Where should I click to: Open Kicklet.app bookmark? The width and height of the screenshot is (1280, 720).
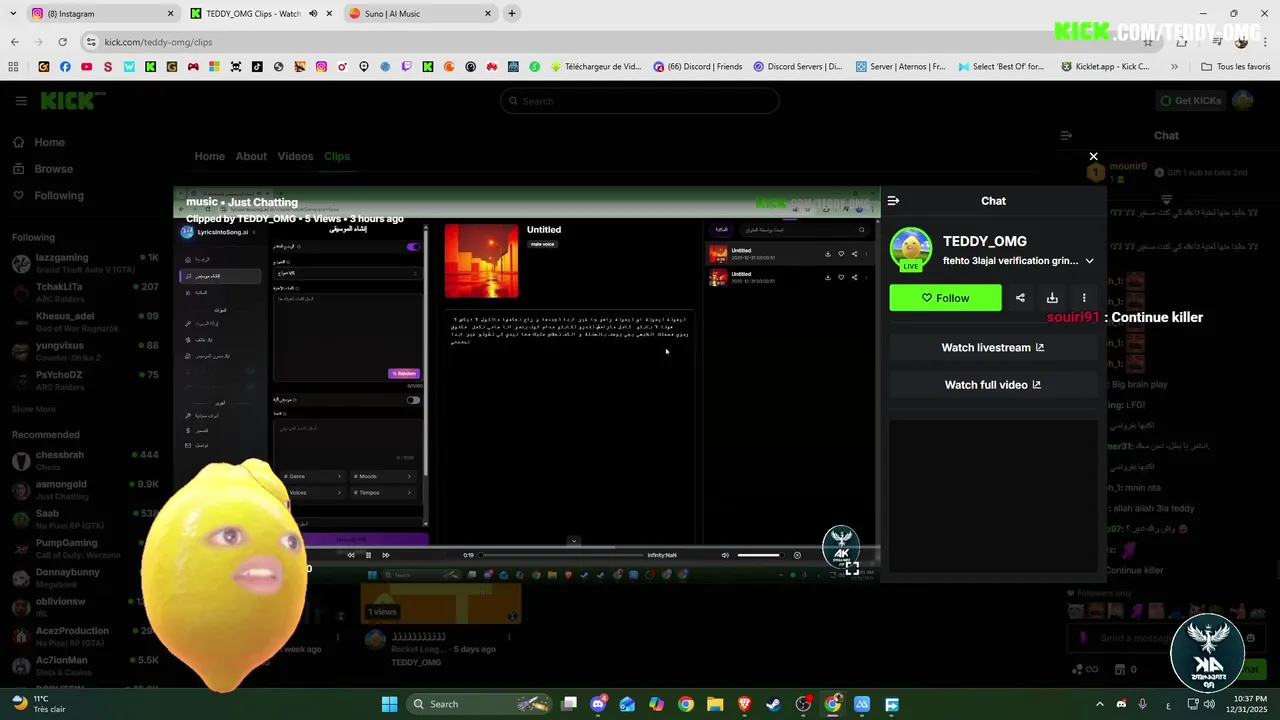point(1105,67)
